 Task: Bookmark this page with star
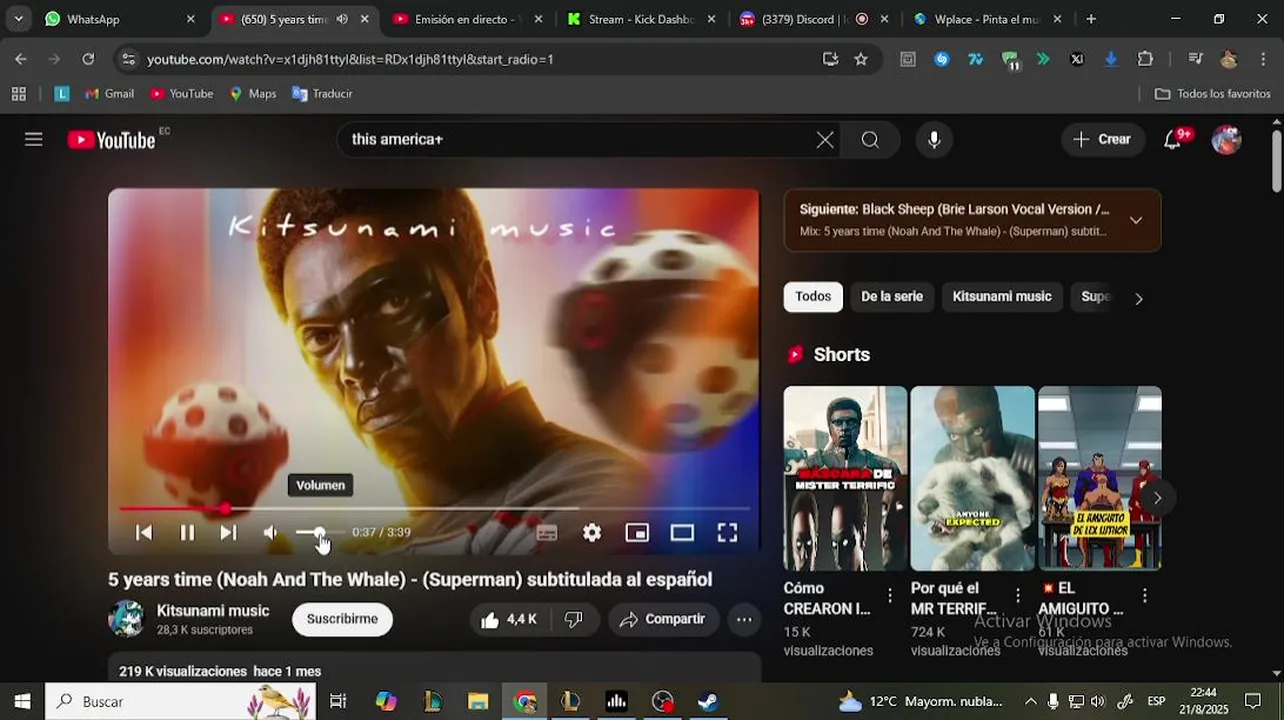(x=861, y=59)
